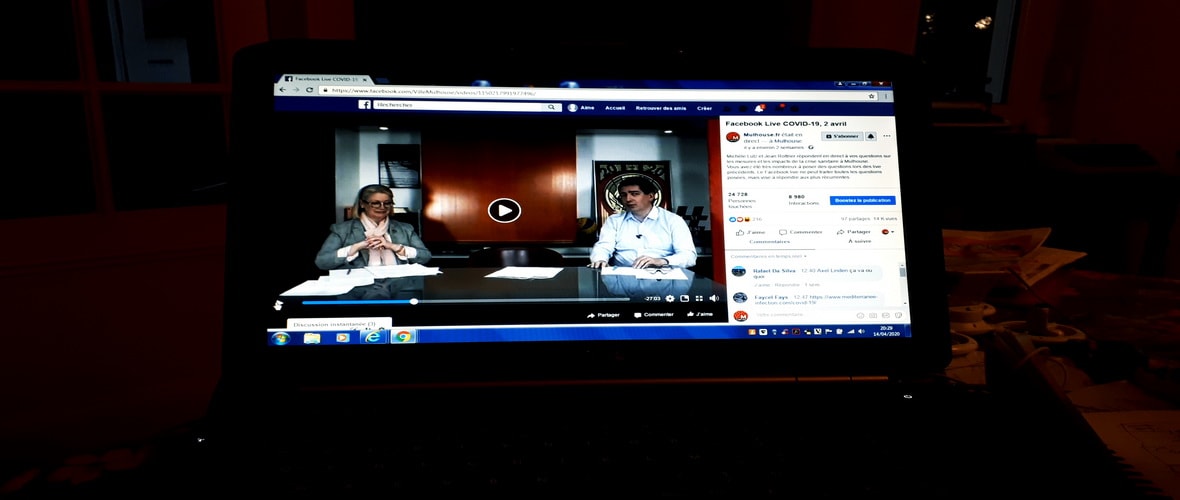The height and width of the screenshot is (500, 1180).
Task: Open the Aime profile avatar
Action: [573, 108]
